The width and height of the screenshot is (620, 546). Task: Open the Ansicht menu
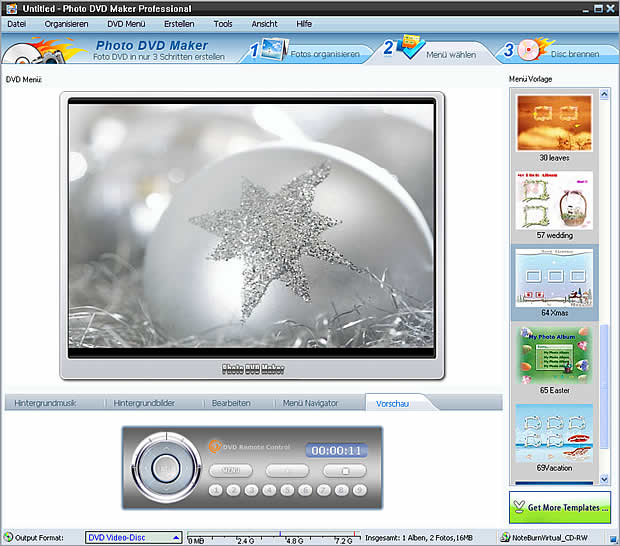(x=265, y=24)
